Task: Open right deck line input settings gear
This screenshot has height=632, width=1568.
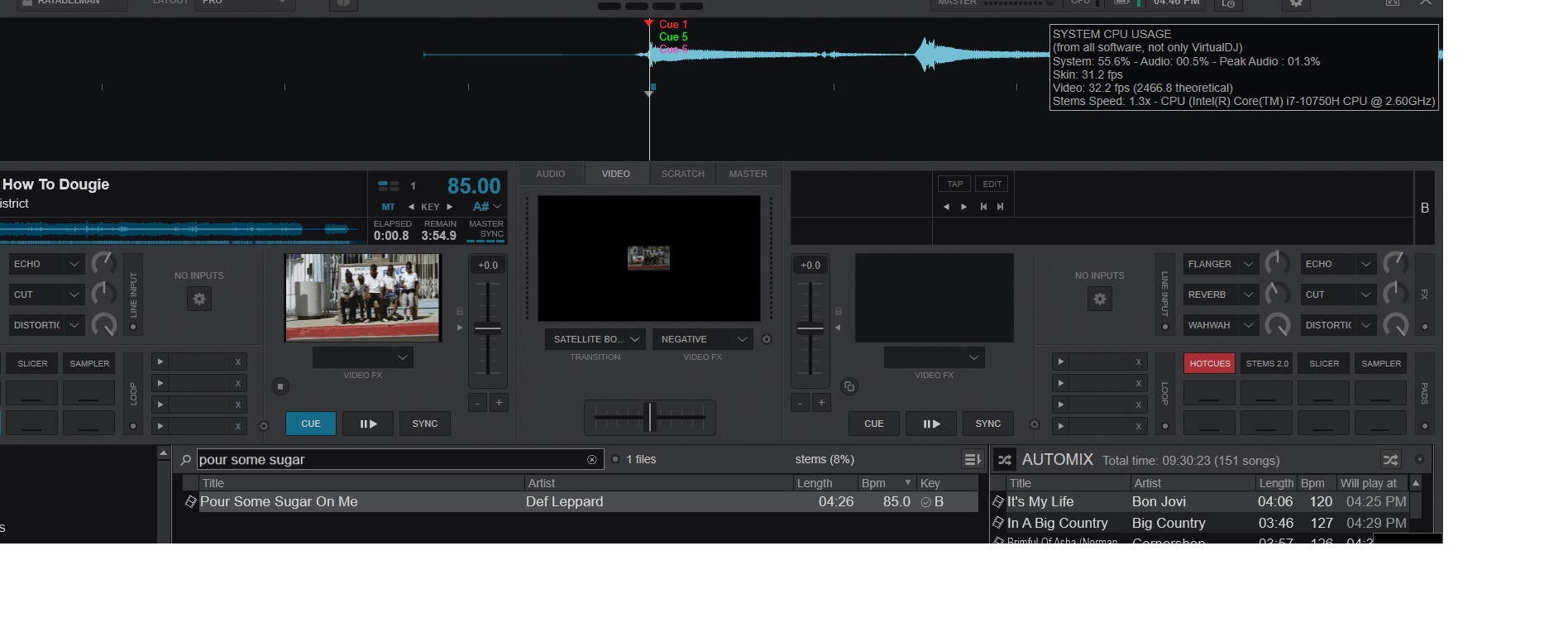Action: (1099, 299)
